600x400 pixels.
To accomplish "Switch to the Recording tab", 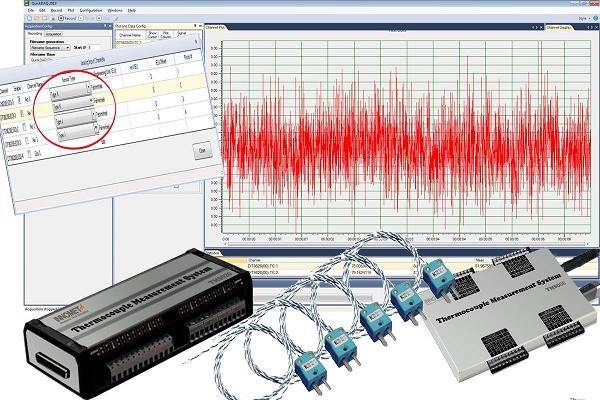I will (35, 34).
